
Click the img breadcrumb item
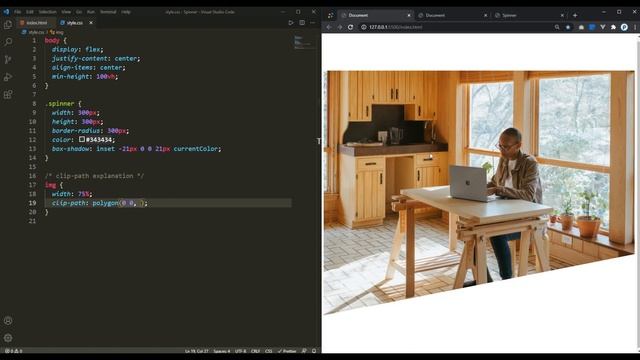point(57,32)
